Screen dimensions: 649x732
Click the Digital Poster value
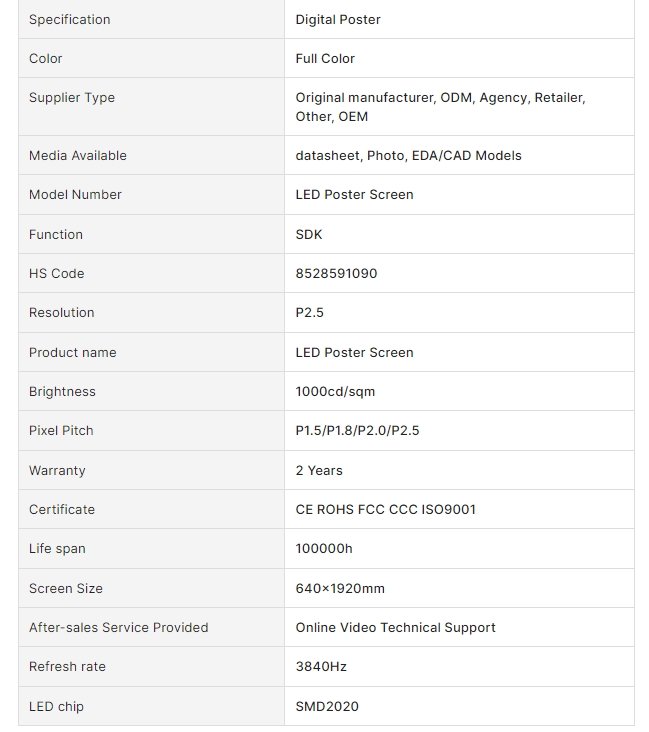tap(338, 19)
